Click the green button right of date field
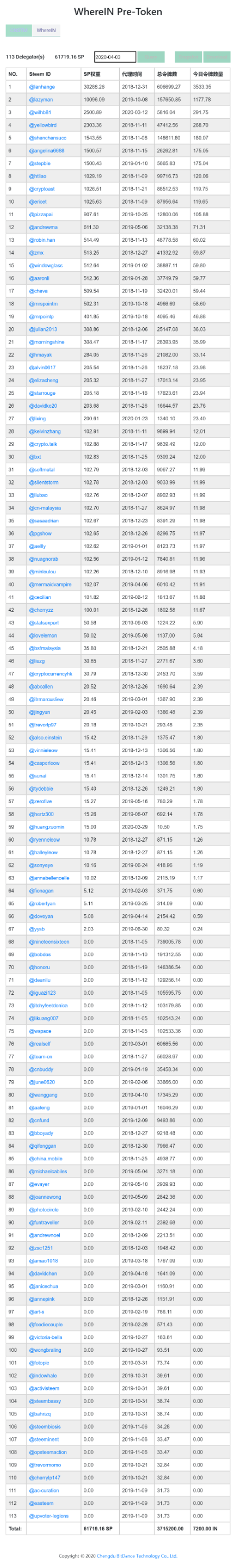Image resolution: width=234 pixels, height=1568 pixels. [151, 57]
